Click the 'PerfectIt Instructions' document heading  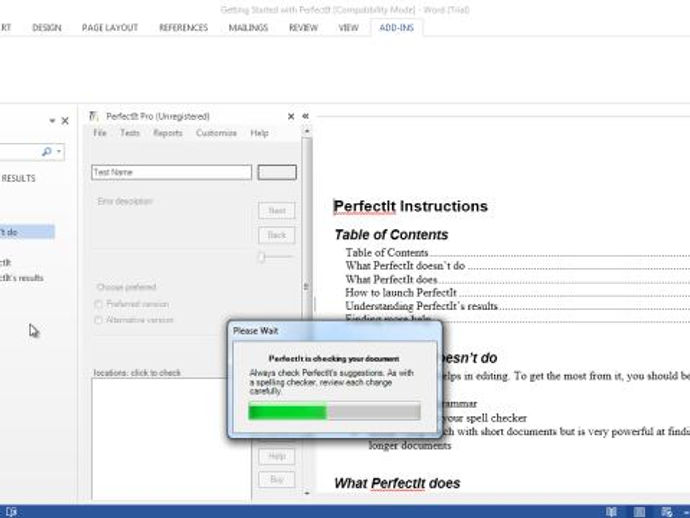point(411,206)
